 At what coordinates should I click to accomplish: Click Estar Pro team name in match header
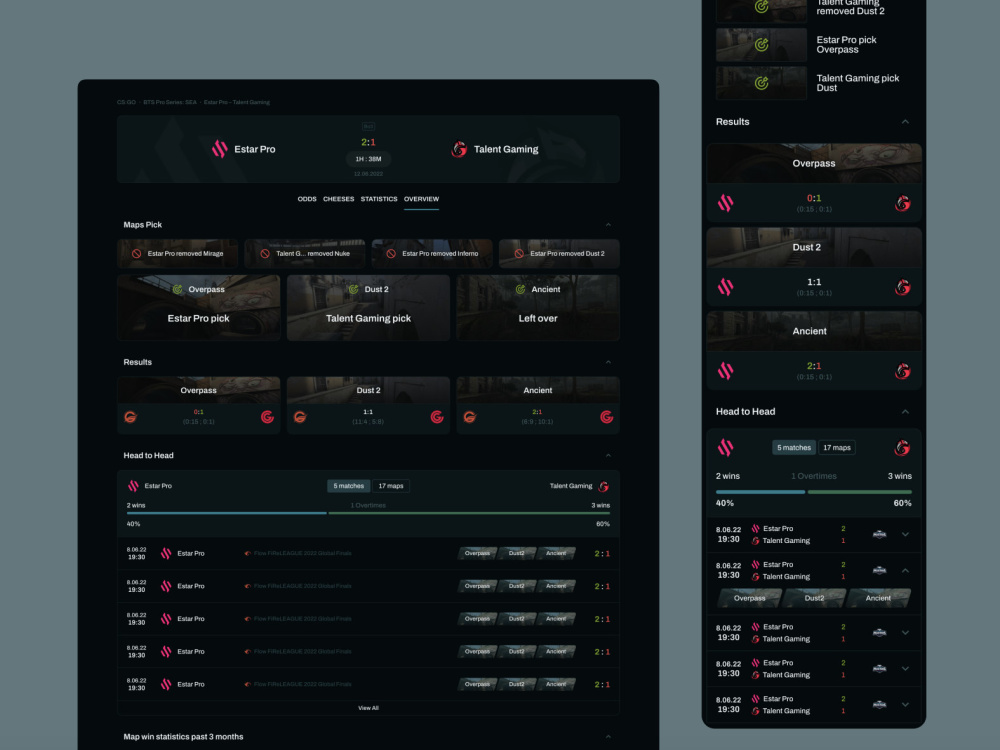(x=254, y=149)
